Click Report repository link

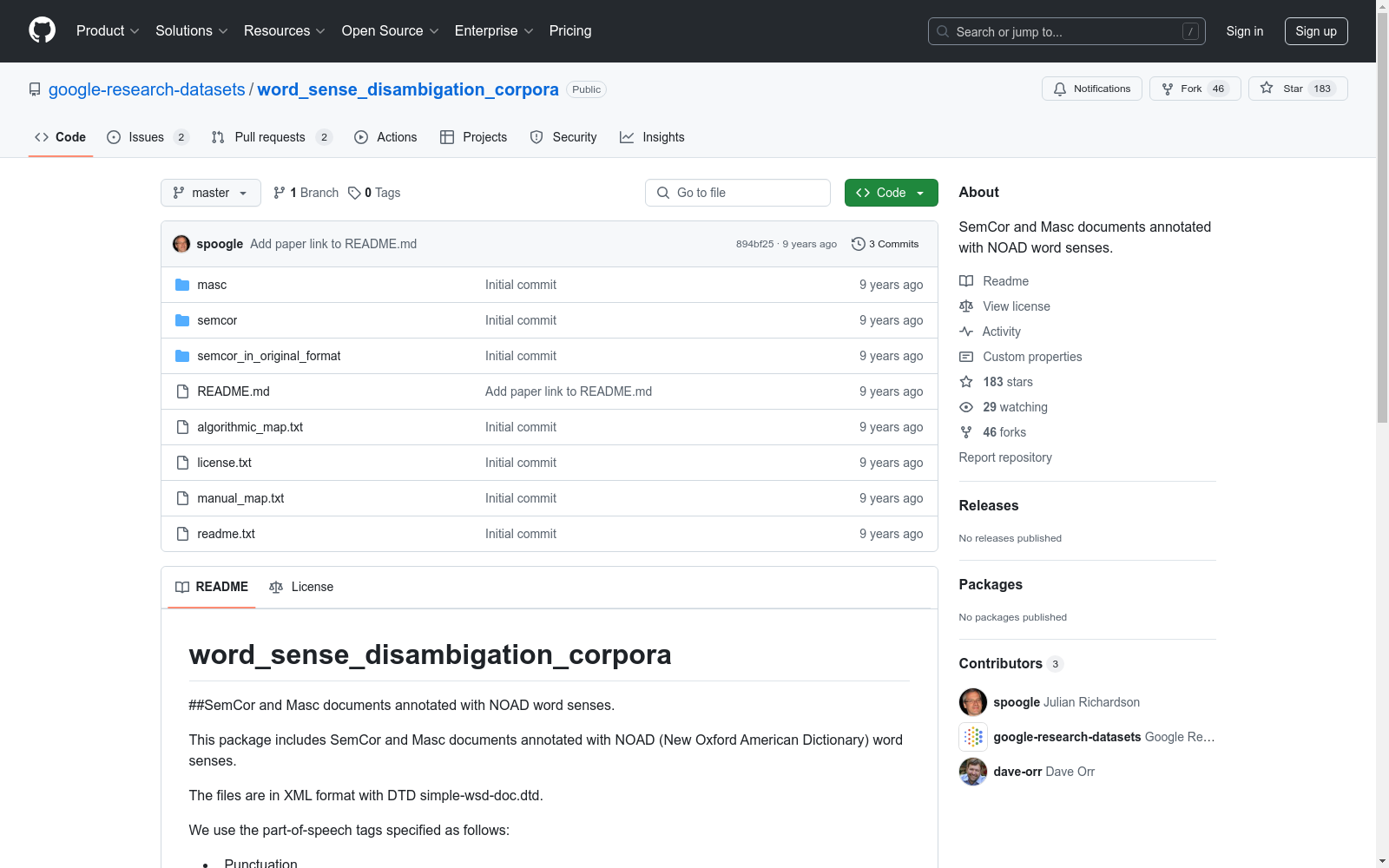[x=1005, y=457]
